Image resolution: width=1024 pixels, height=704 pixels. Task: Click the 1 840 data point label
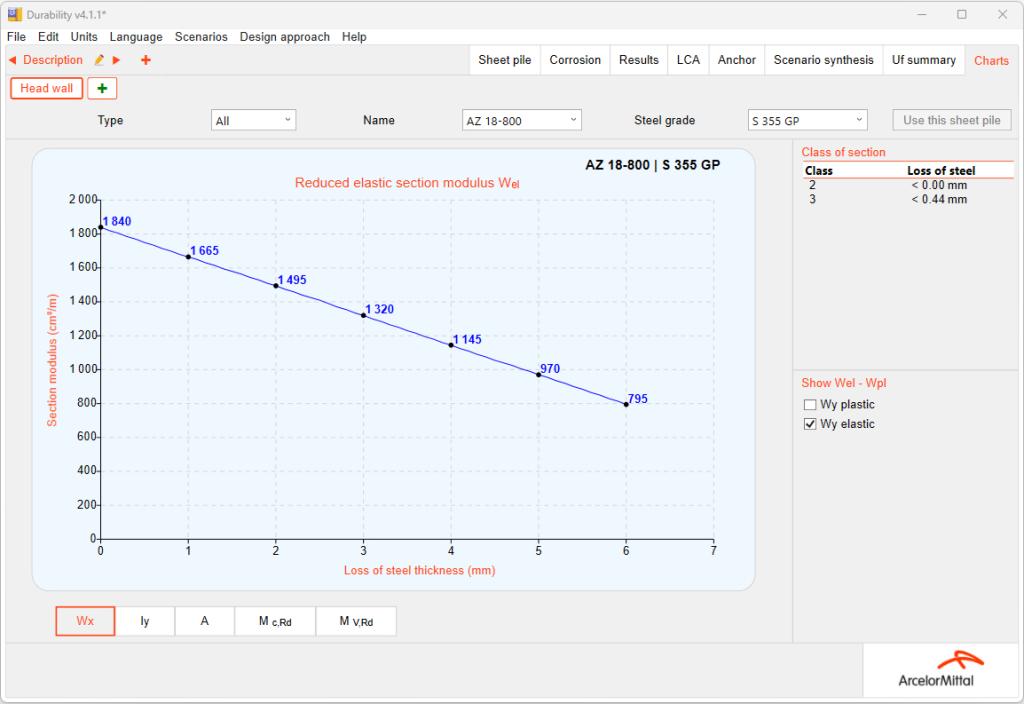click(117, 221)
